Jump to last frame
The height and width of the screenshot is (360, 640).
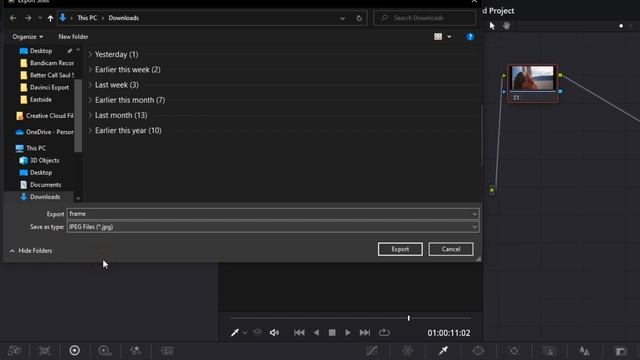(x=365, y=333)
